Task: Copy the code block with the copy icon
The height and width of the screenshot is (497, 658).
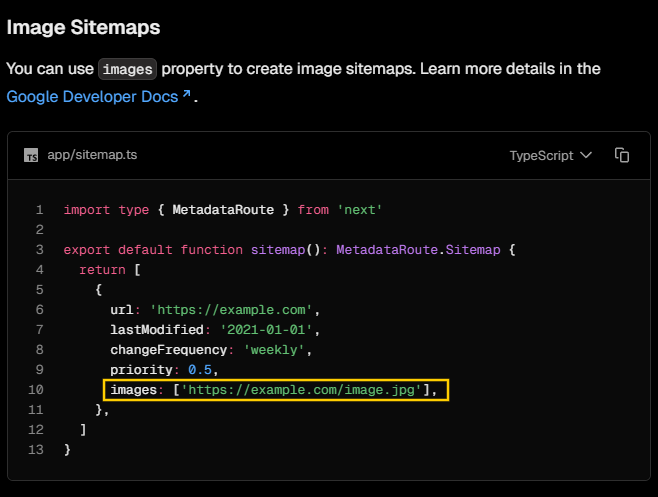Action: pyautogui.click(x=621, y=155)
